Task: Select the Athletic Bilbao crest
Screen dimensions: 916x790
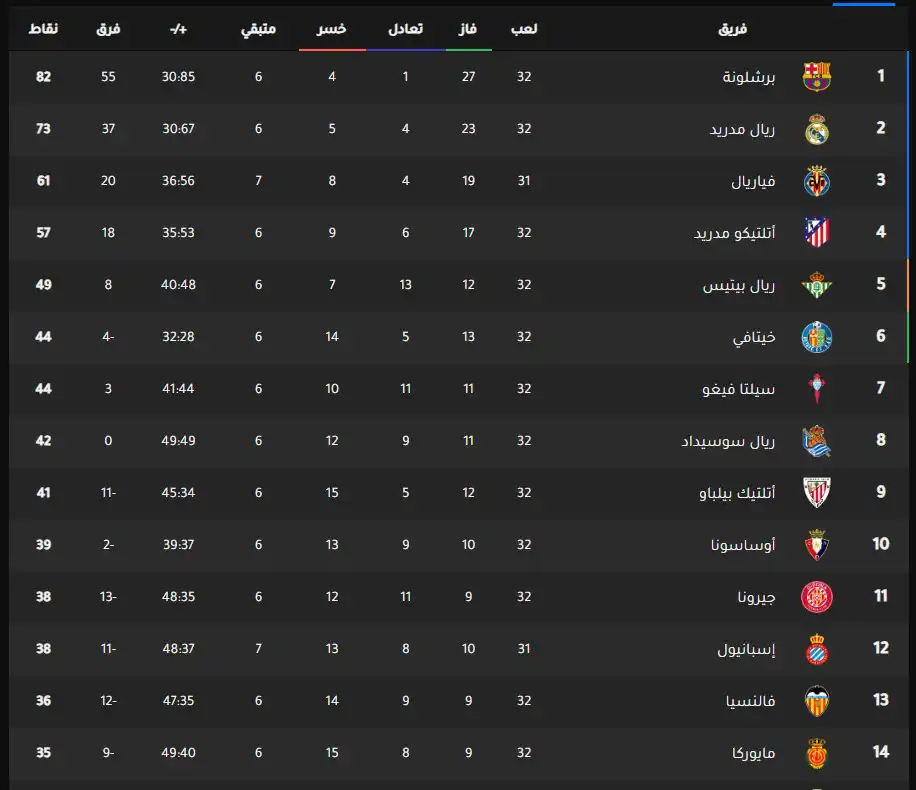Action: pos(817,493)
